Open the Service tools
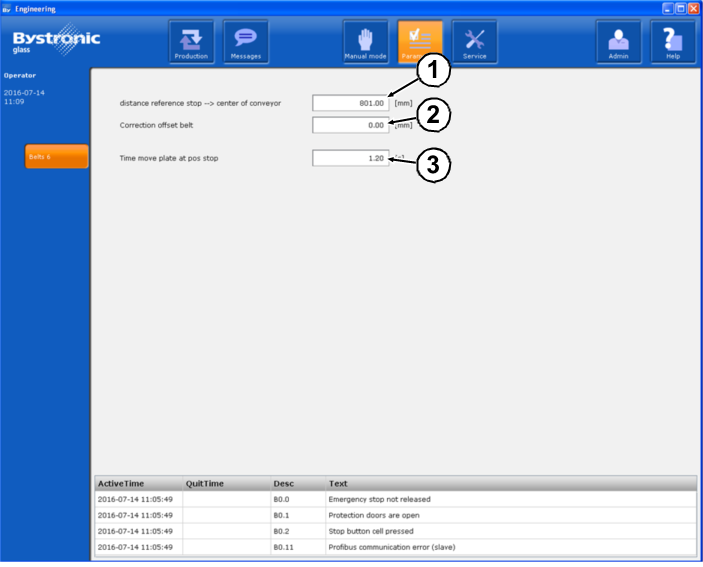Image resolution: width=703 pixels, height=567 pixels. [x=474, y=42]
